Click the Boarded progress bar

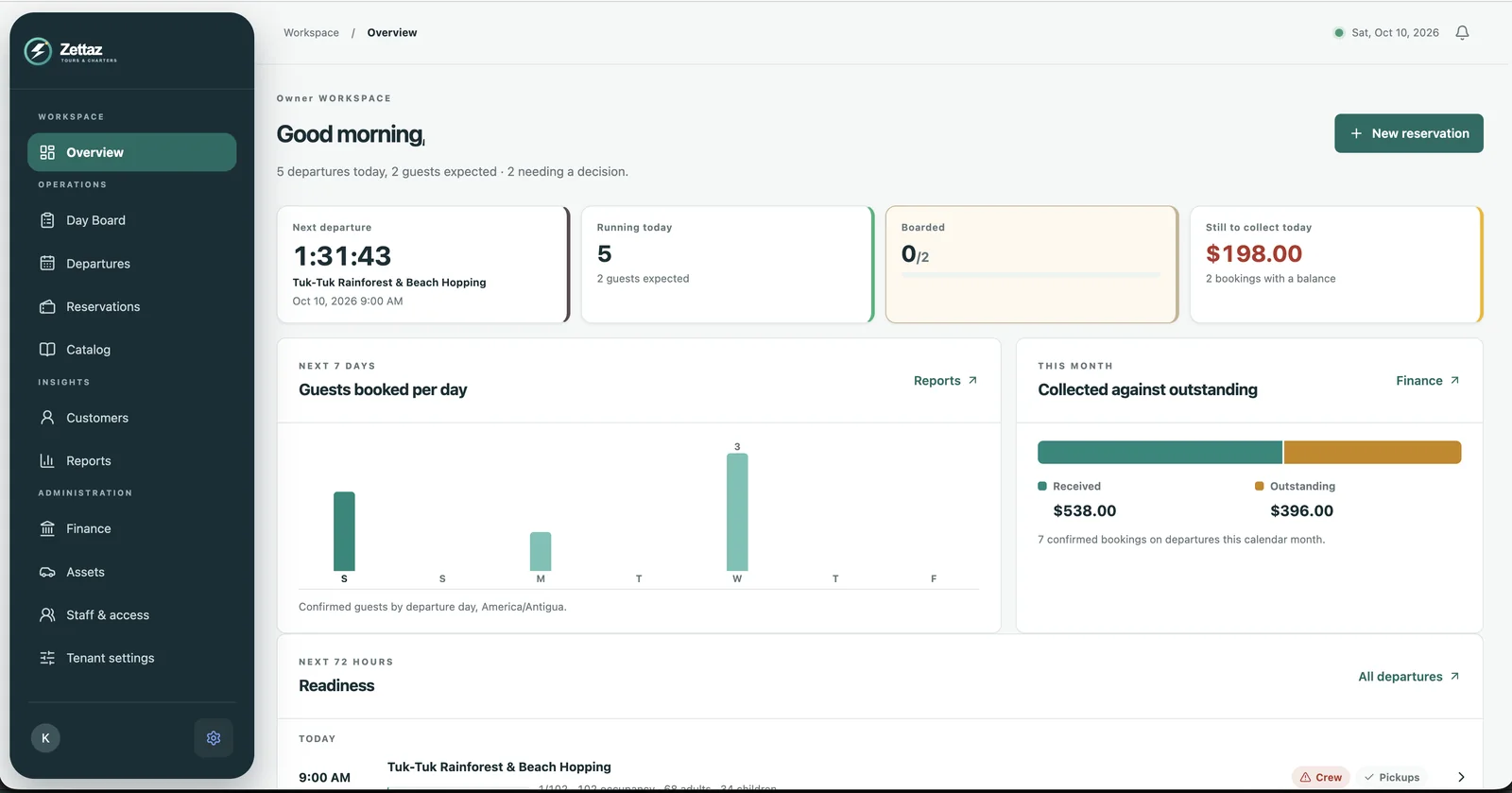pos(1031,275)
